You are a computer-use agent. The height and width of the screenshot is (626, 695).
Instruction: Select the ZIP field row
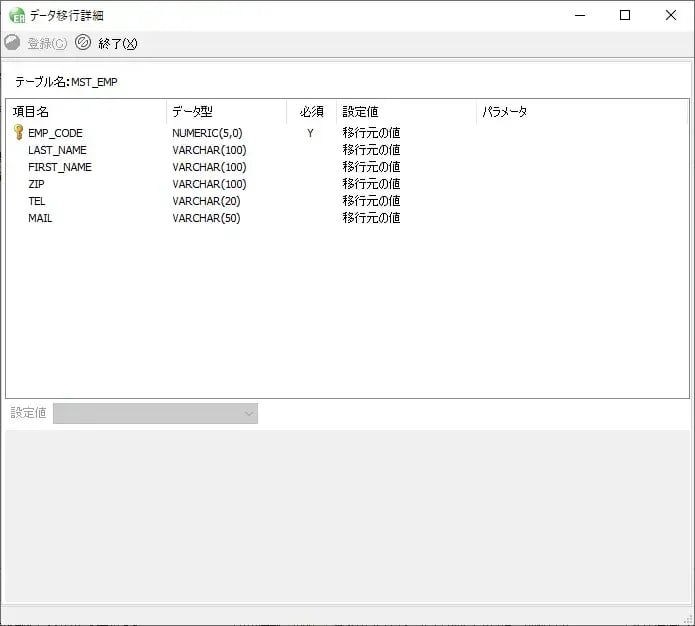(x=36, y=184)
